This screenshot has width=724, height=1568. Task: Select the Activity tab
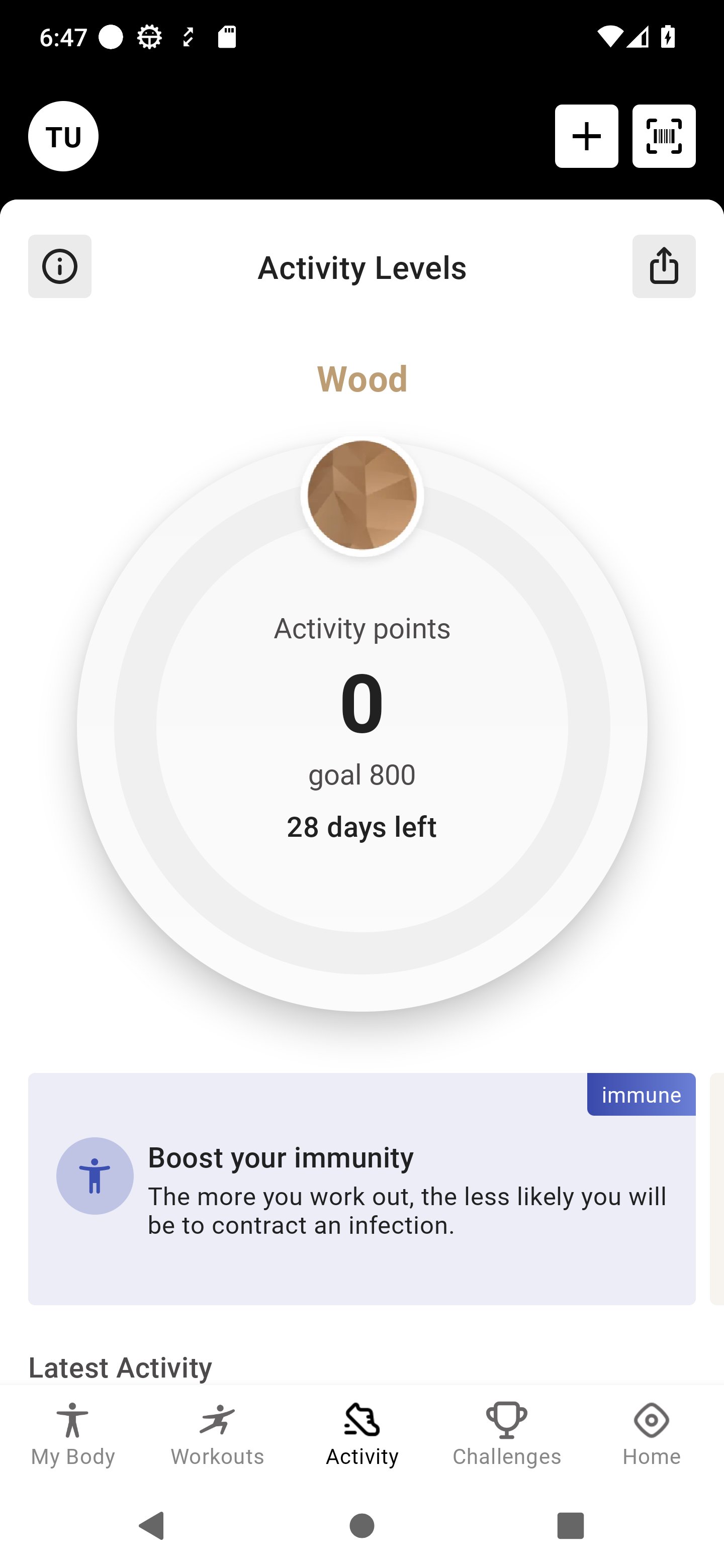point(361,1435)
